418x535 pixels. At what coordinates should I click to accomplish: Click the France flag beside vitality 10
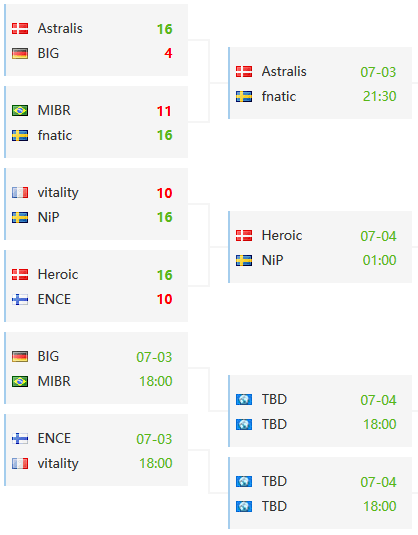tap(20, 193)
